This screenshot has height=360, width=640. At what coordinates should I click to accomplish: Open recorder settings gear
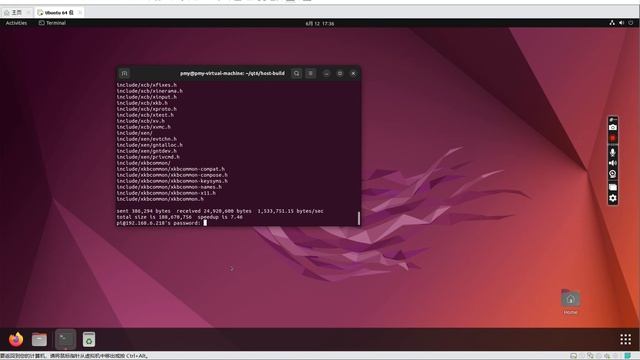(x=613, y=198)
